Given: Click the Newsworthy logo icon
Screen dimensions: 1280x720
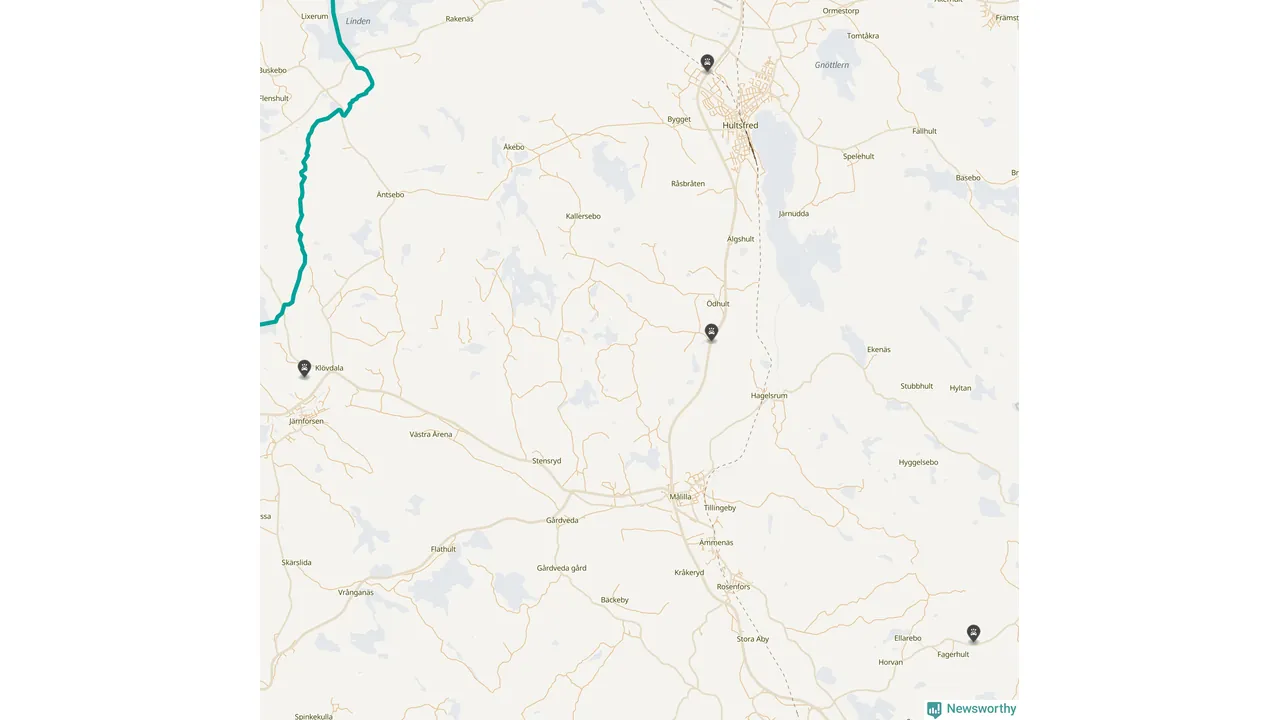Looking at the screenshot, I should (934, 709).
